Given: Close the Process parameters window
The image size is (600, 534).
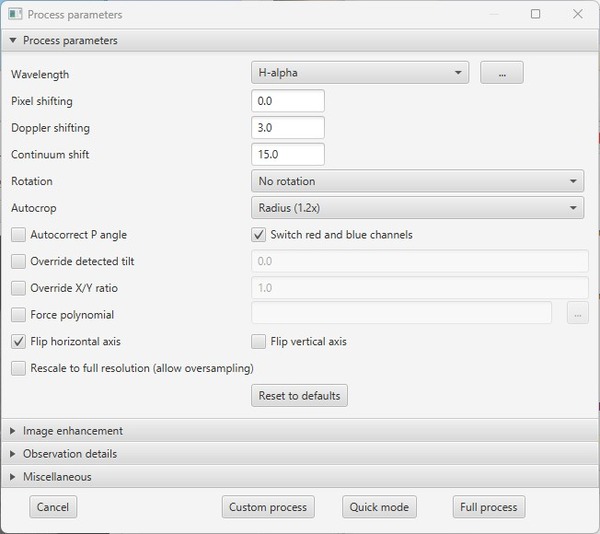Looking at the screenshot, I should pos(578,14).
